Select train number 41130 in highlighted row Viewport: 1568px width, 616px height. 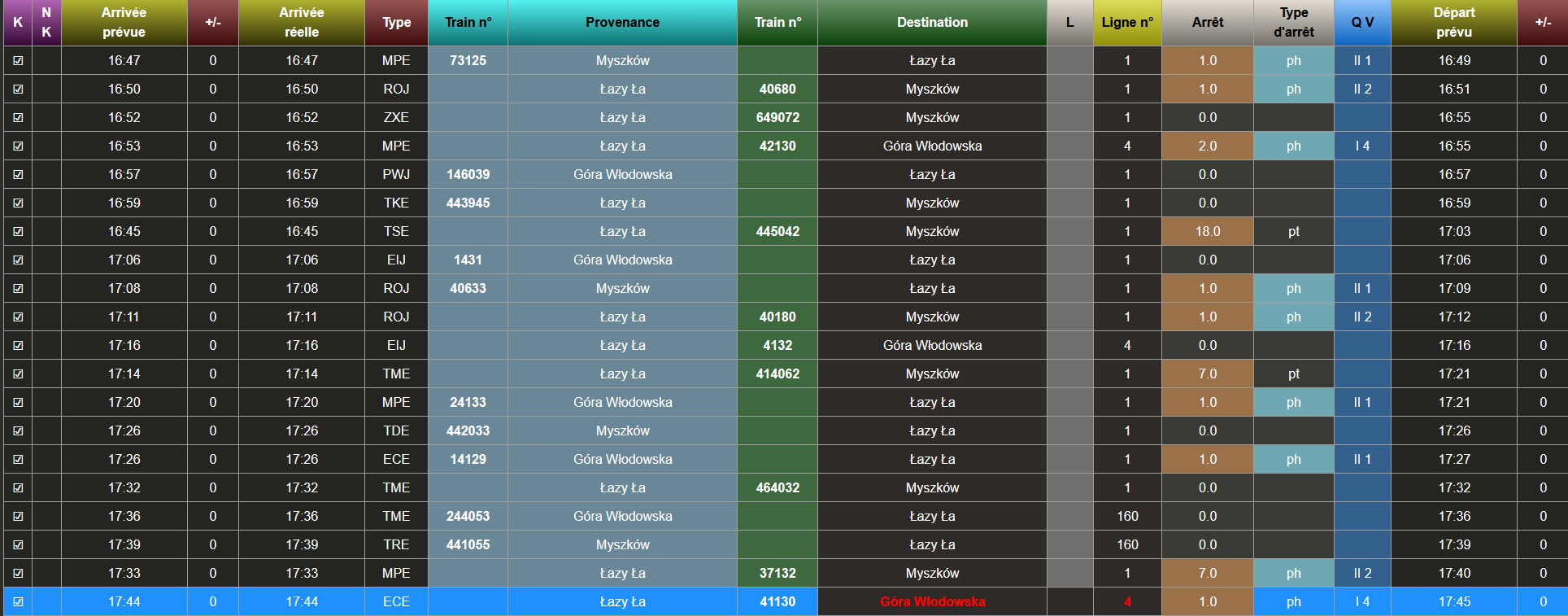tap(777, 602)
